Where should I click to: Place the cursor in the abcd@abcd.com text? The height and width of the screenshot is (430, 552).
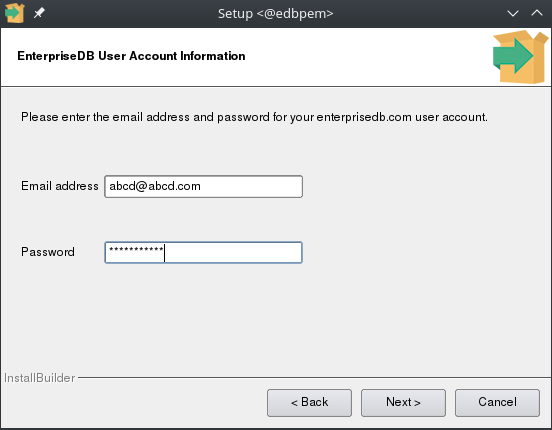(155, 186)
